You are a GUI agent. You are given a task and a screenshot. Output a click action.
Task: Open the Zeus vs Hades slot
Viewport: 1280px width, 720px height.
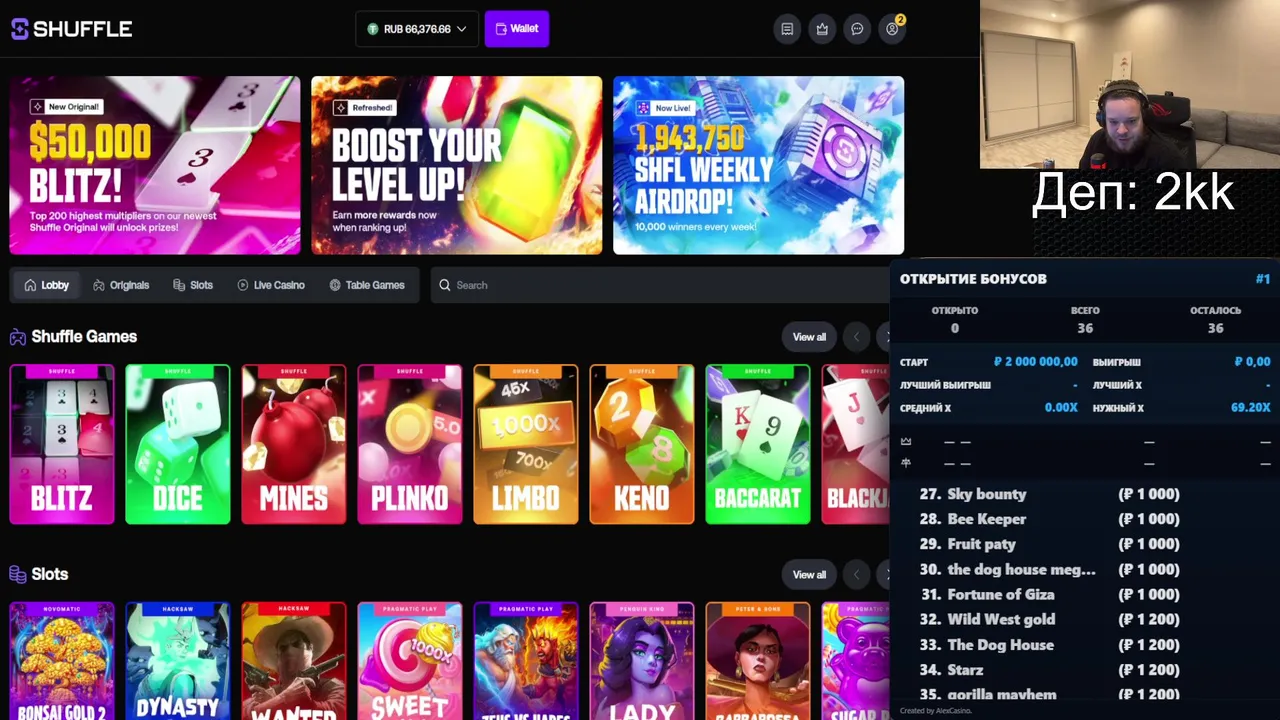click(526, 661)
